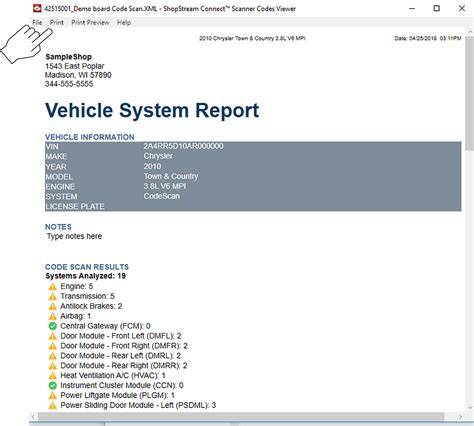The width and height of the screenshot is (474, 426).
Task: Select the MAKE value Chrysler
Action: click(158, 156)
